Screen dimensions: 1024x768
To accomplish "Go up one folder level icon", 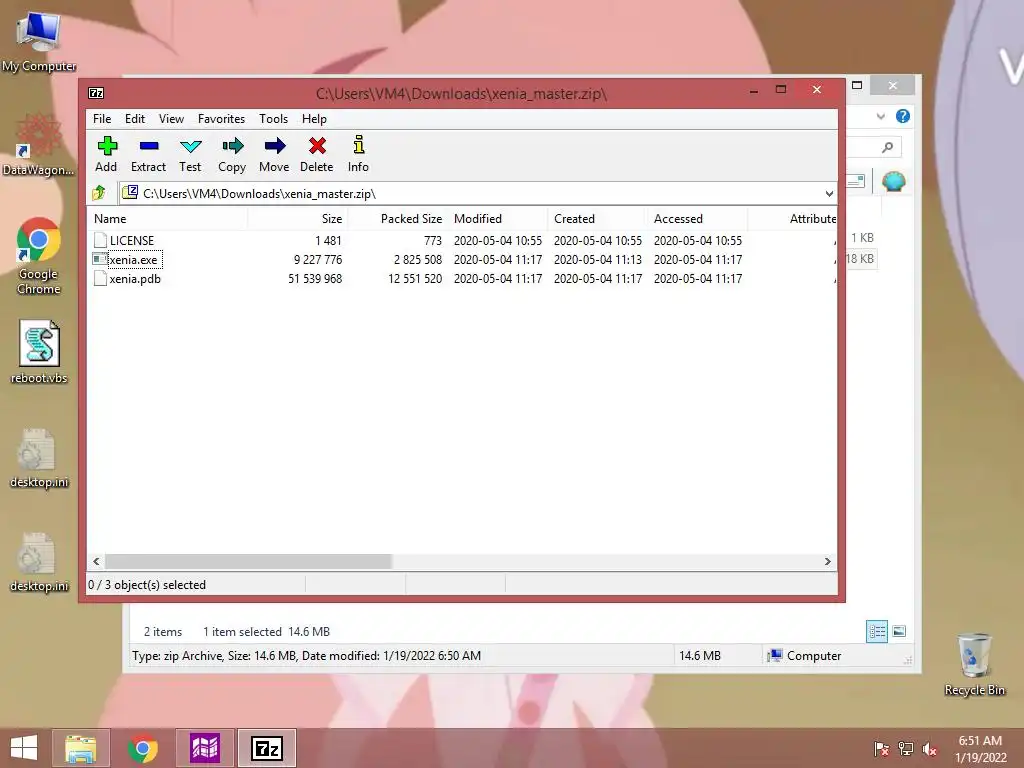I will coord(99,193).
